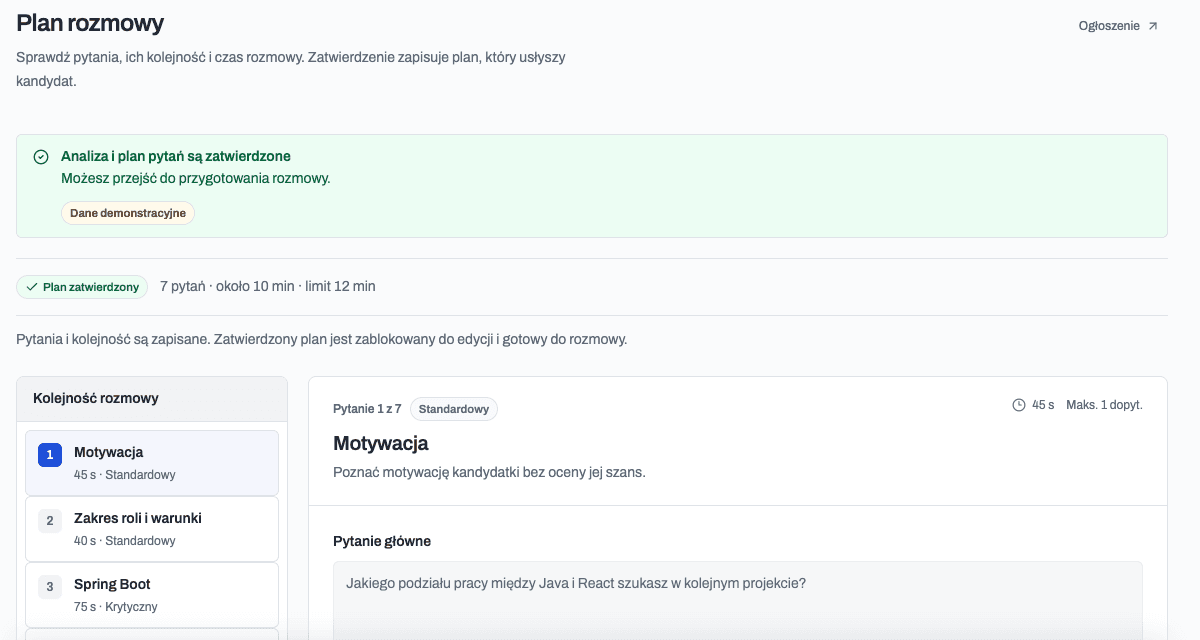This screenshot has height=640, width=1200.
Task: Click 'Poznać motywację kandydatki bez oceny jej szans.'
Action: 489,472
